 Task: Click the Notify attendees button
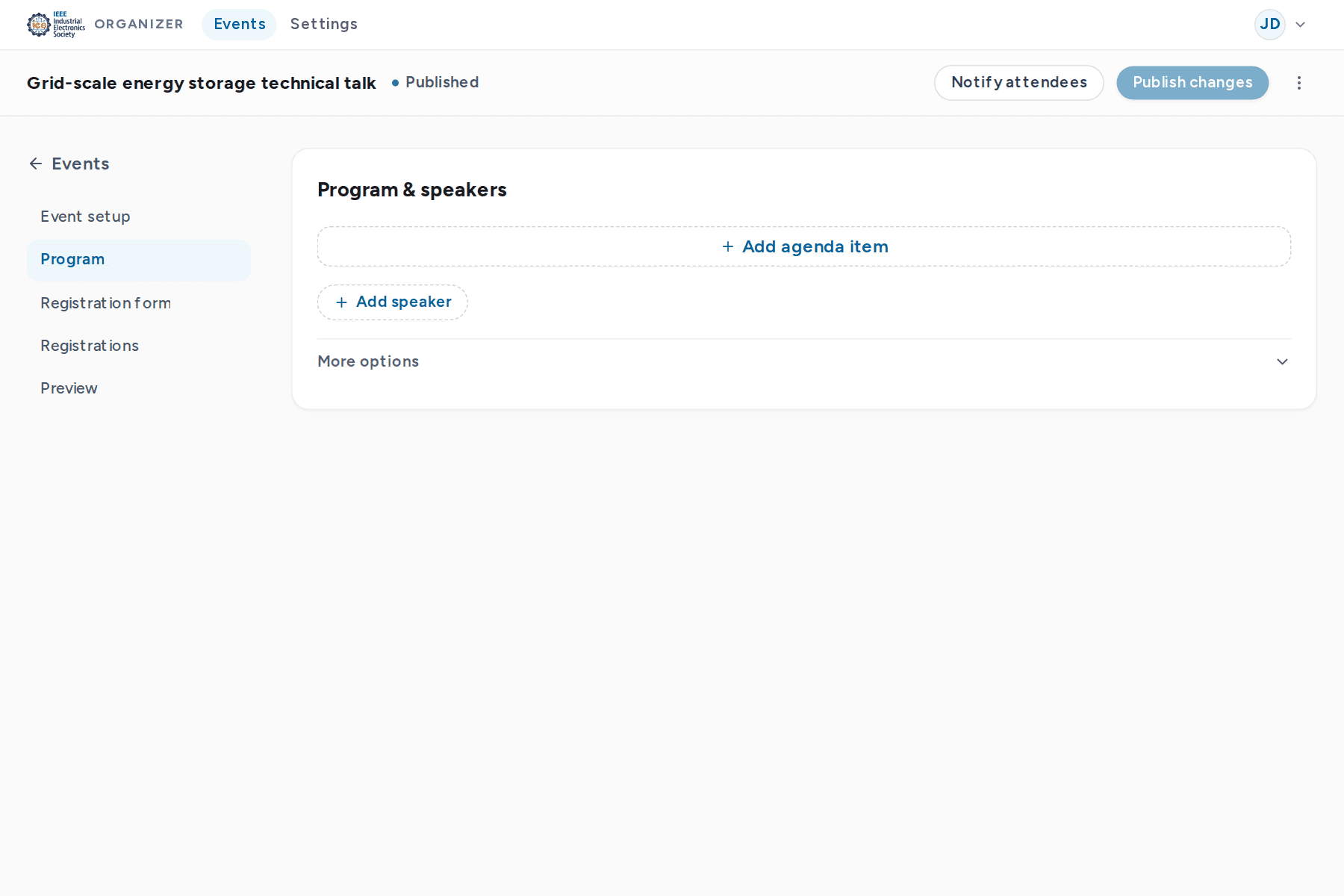pyautogui.click(x=1019, y=83)
